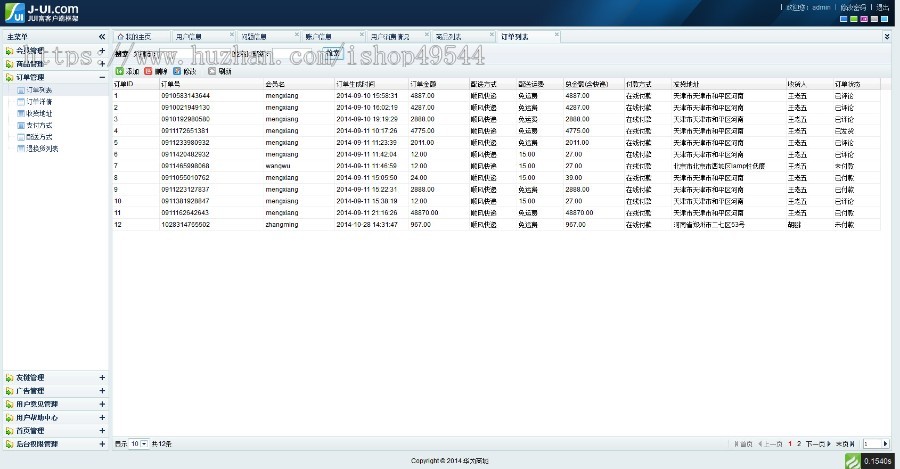900x469 pixels.
Task: Click the folder icon of 广告管理
Action: [9, 391]
